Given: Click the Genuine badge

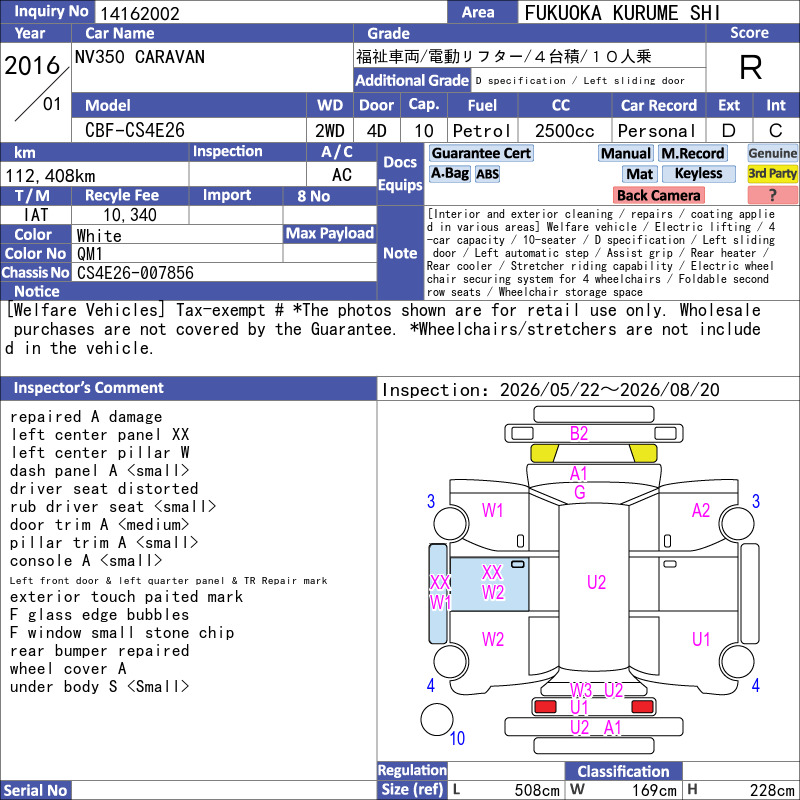Looking at the screenshot, I should click(772, 153).
